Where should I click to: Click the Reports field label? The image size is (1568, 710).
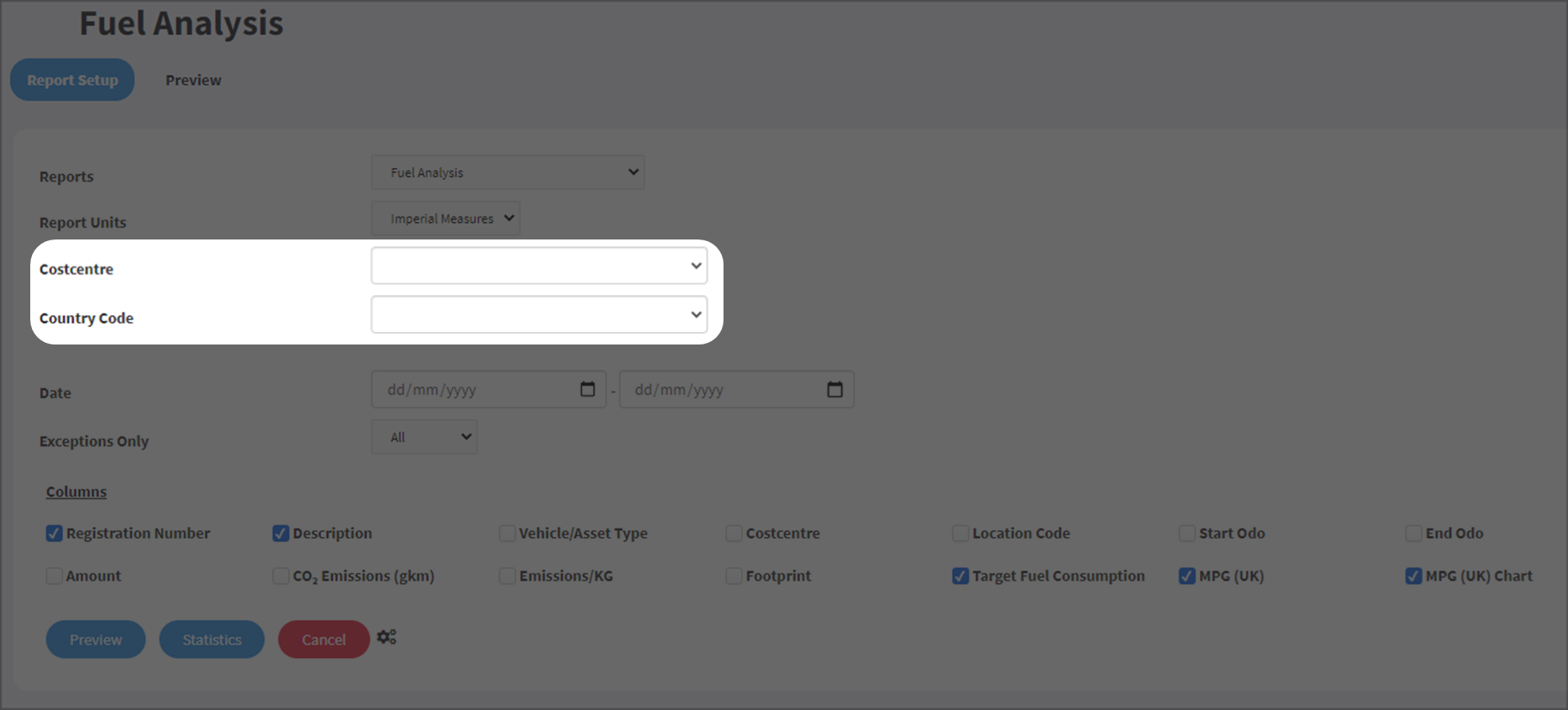(66, 176)
